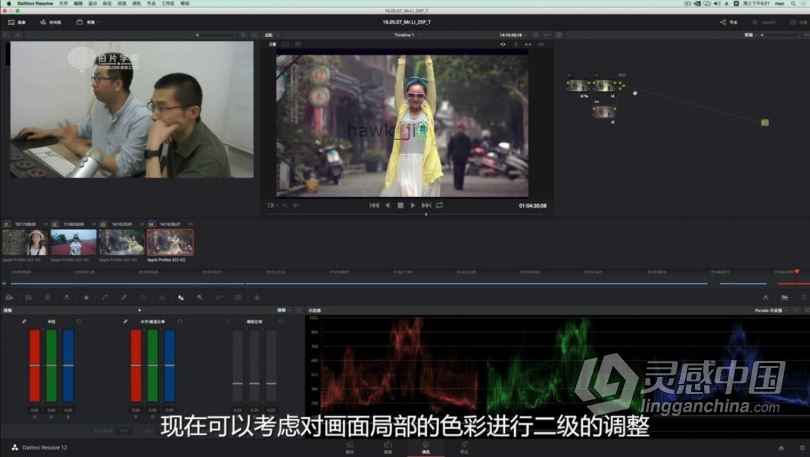Switch to the Edit page tab
The width and height of the screenshot is (810, 457).
(388, 447)
